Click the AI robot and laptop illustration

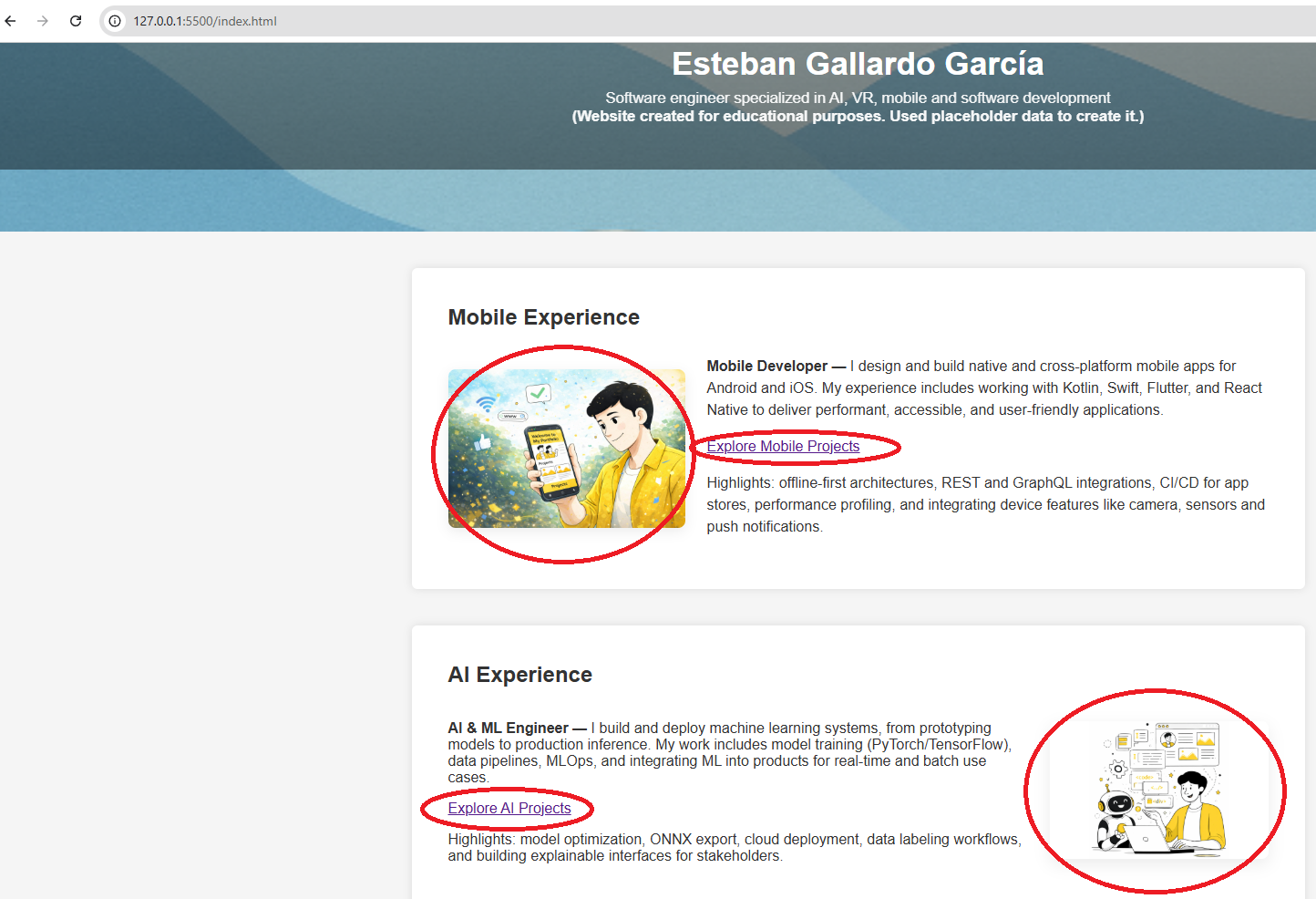(1157, 788)
